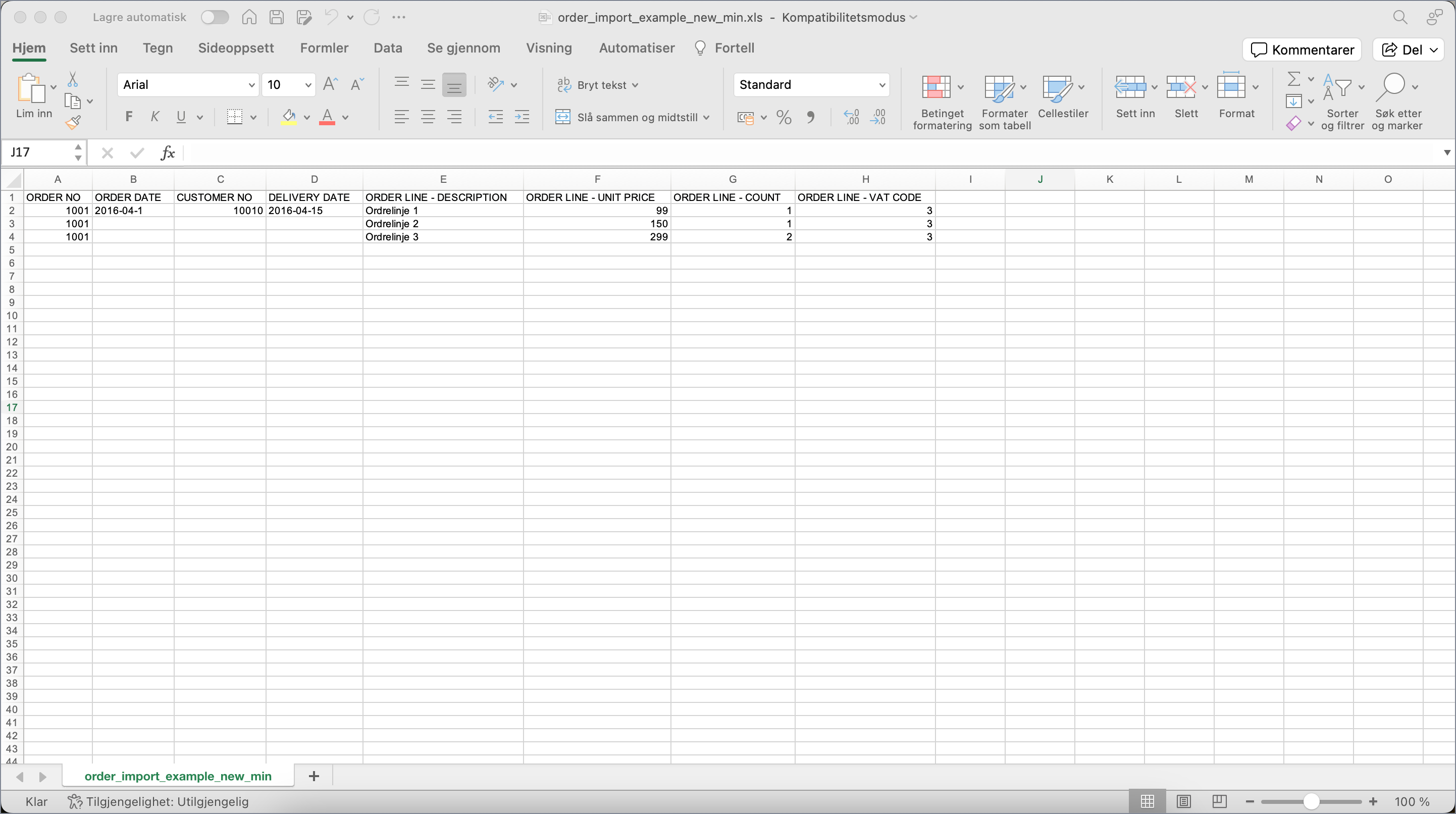Click increase indent icon
Screen dimensions: 1456x814
(522, 117)
